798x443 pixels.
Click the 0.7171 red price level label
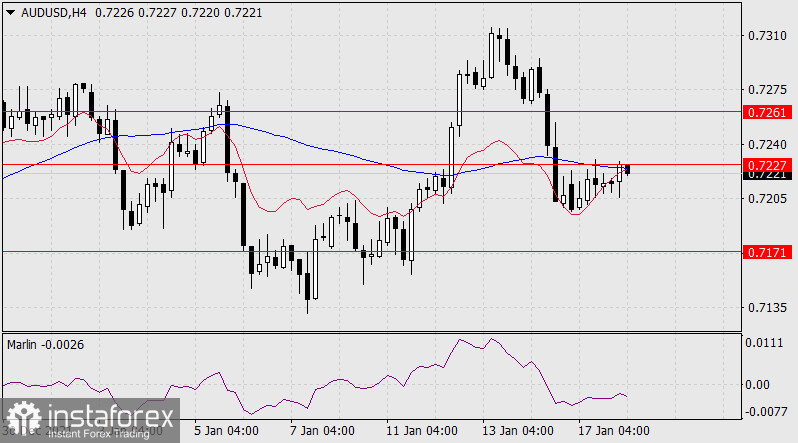point(767,252)
